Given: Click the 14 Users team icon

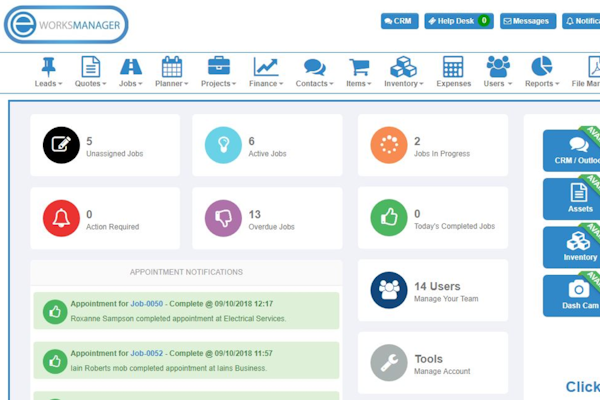Looking at the screenshot, I should [x=389, y=290].
